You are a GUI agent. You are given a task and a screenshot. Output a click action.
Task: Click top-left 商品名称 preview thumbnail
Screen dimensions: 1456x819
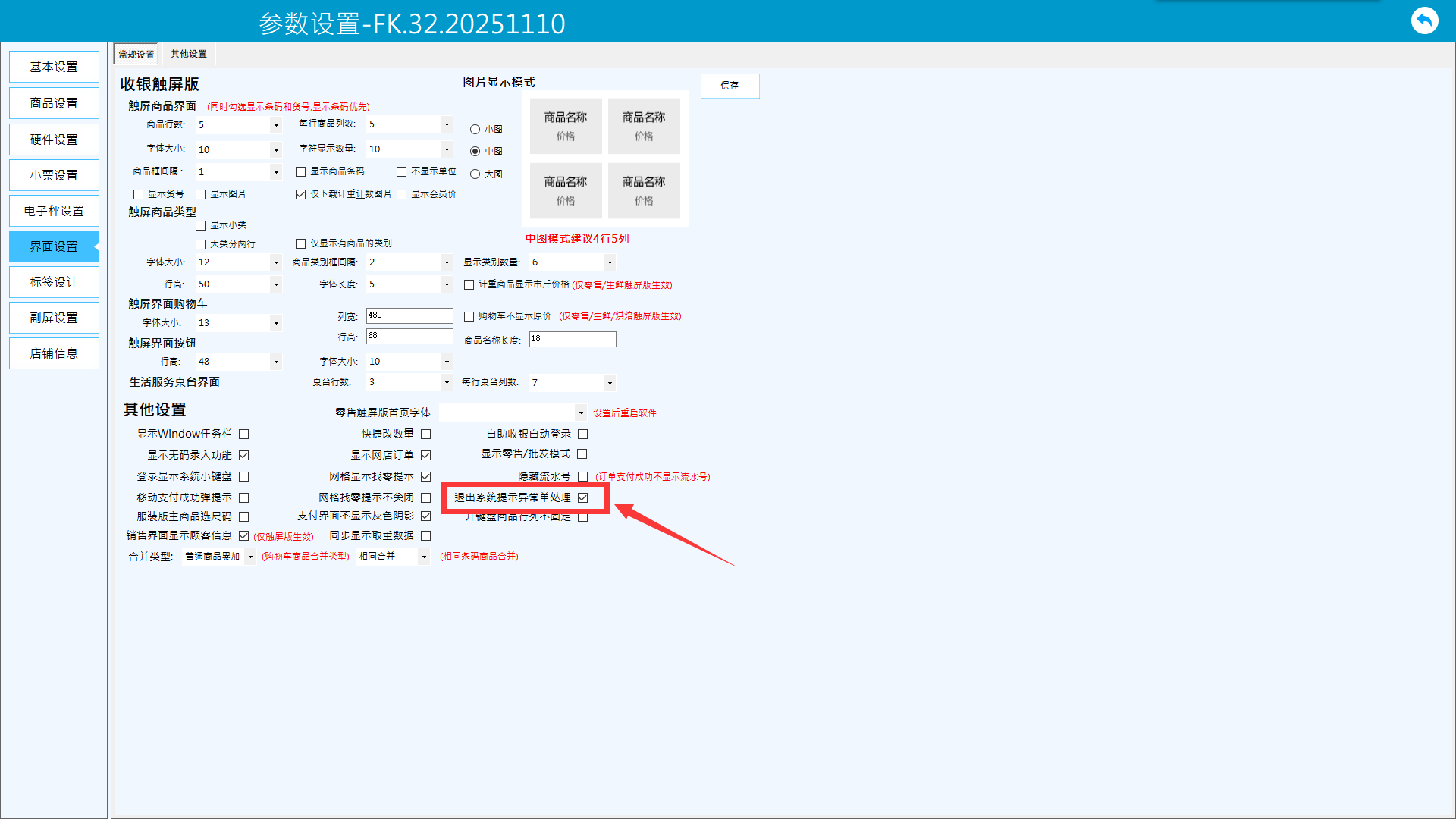coord(566,126)
